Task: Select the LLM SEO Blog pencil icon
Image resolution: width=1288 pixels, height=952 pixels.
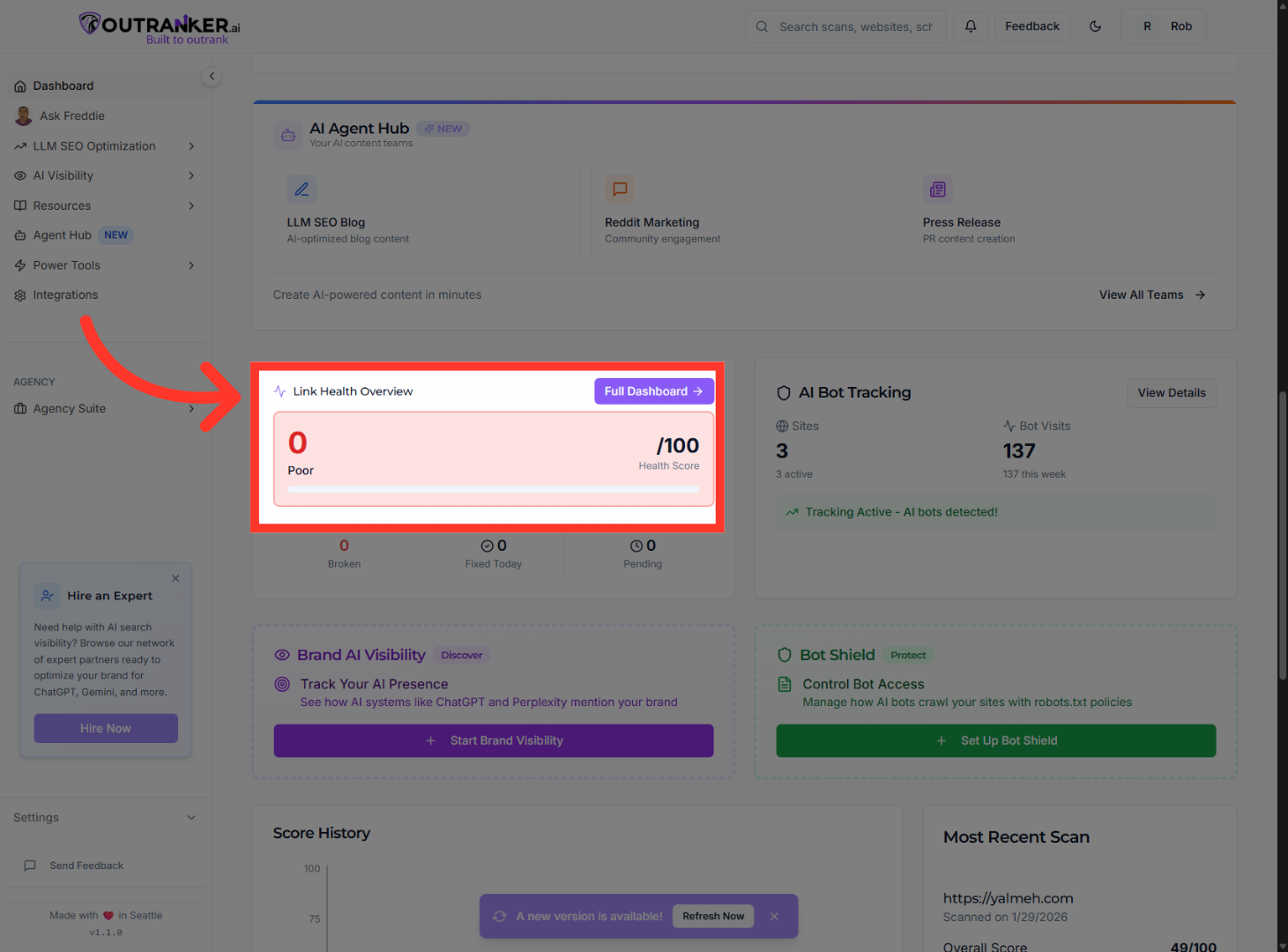Action: coord(302,189)
